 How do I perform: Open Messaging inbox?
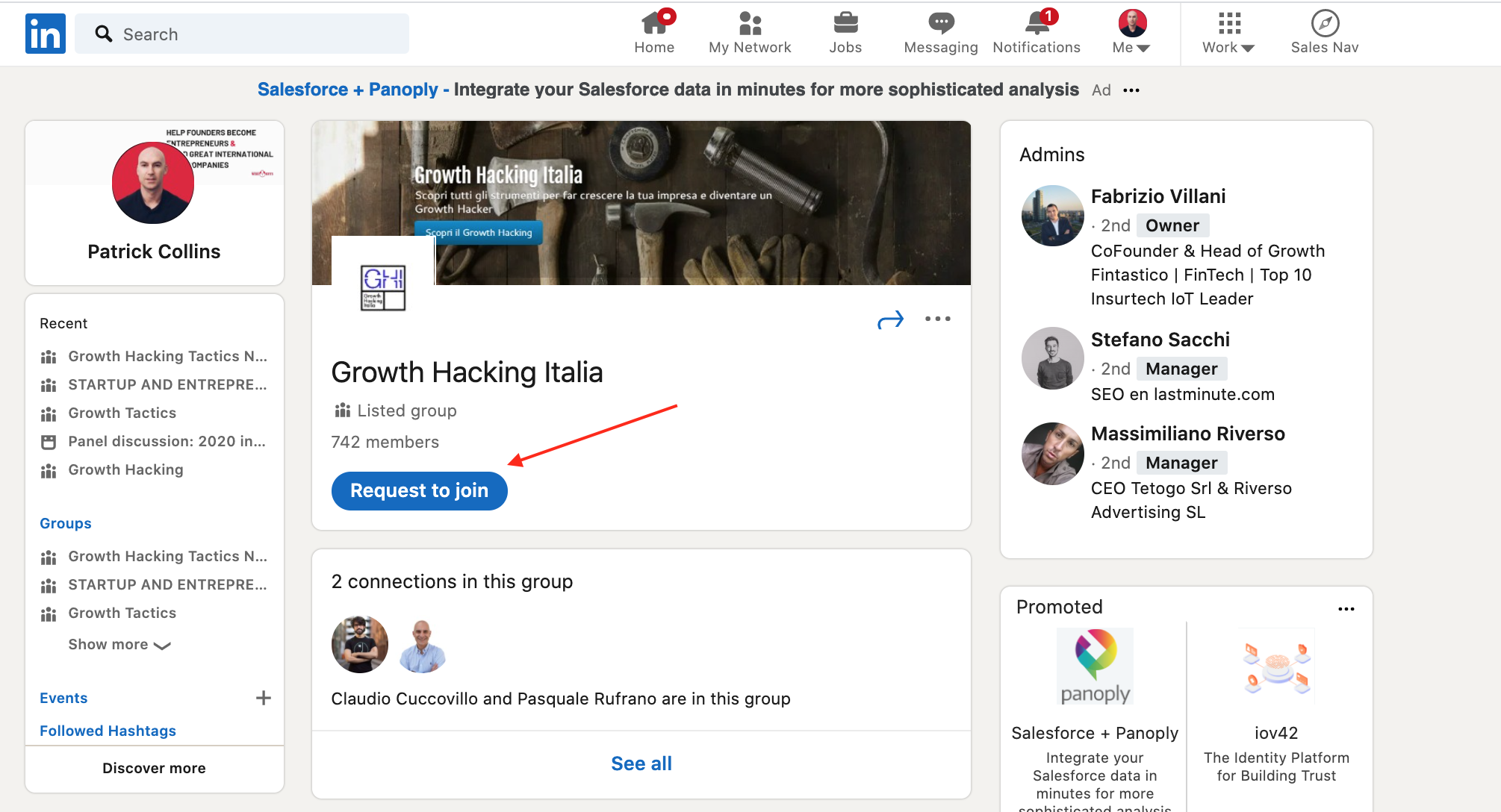941,34
